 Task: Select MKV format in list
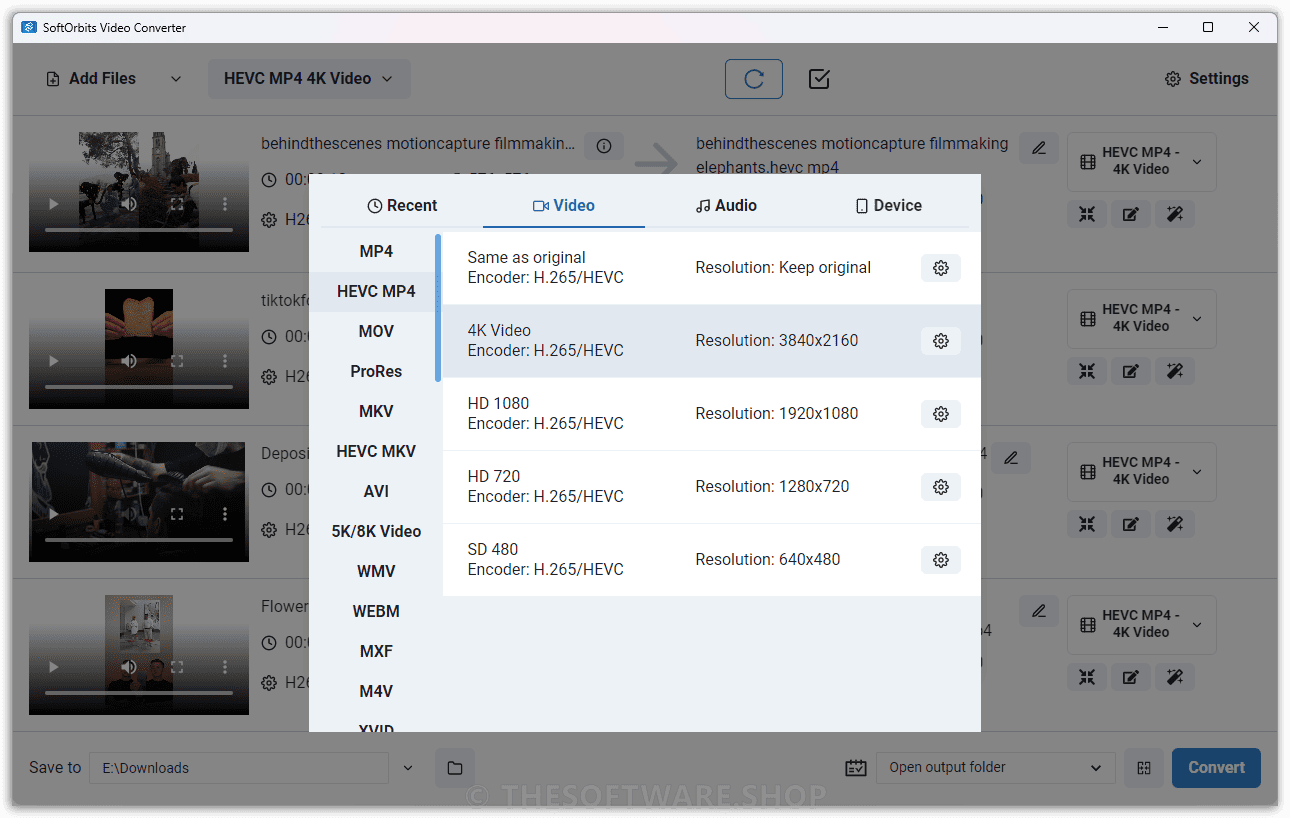click(x=376, y=412)
